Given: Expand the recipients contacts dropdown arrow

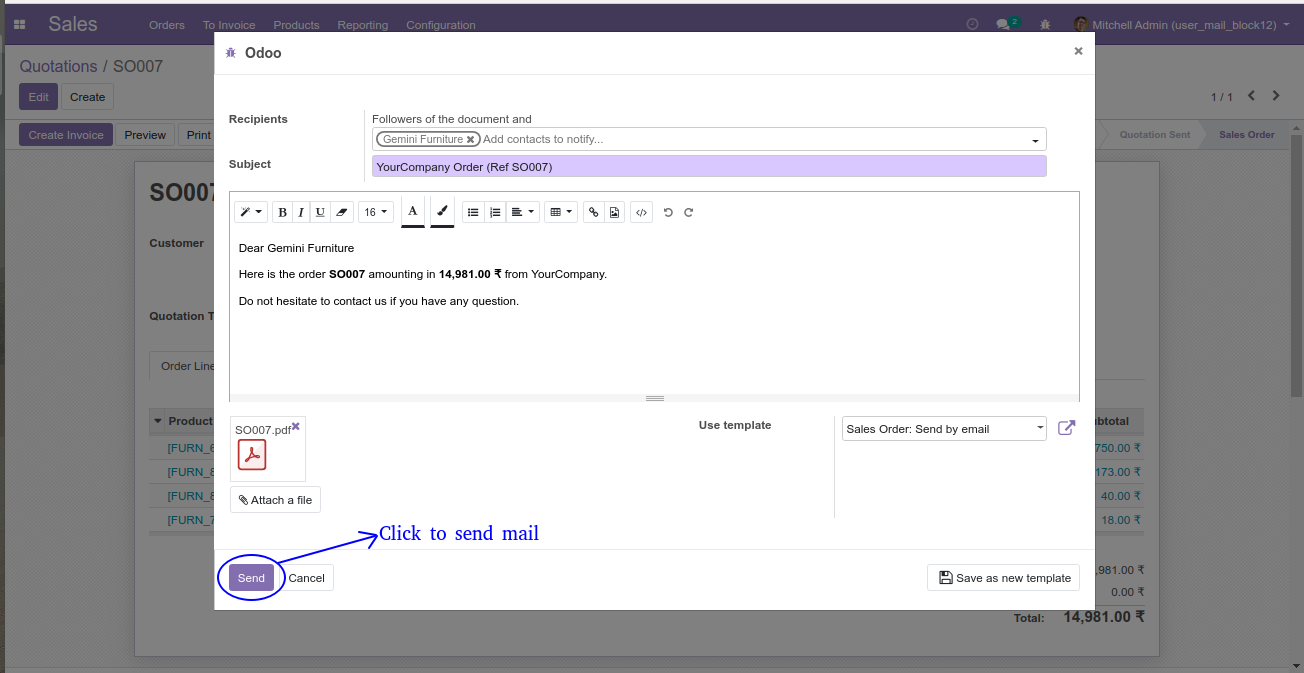Looking at the screenshot, I should pyautogui.click(x=1035, y=141).
